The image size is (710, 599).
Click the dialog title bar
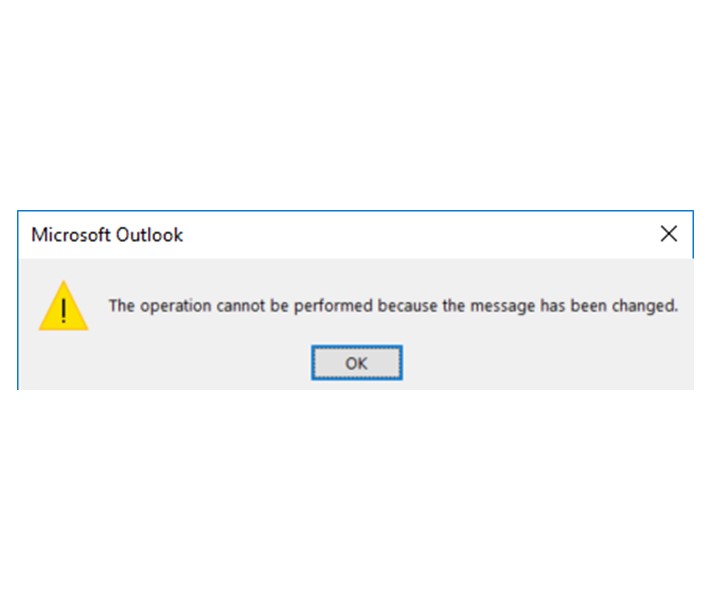[400, 235]
